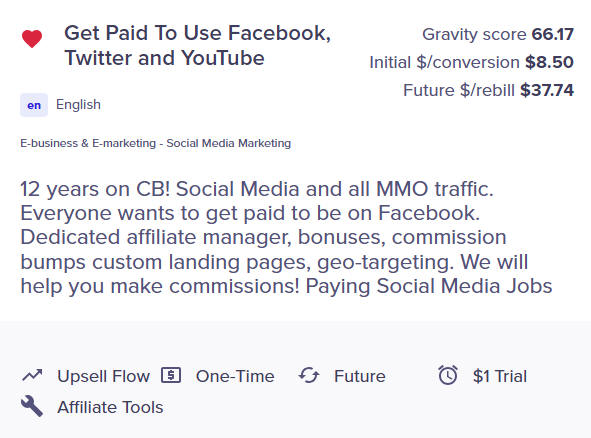Open the Affiliate Tools label

[110, 407]
